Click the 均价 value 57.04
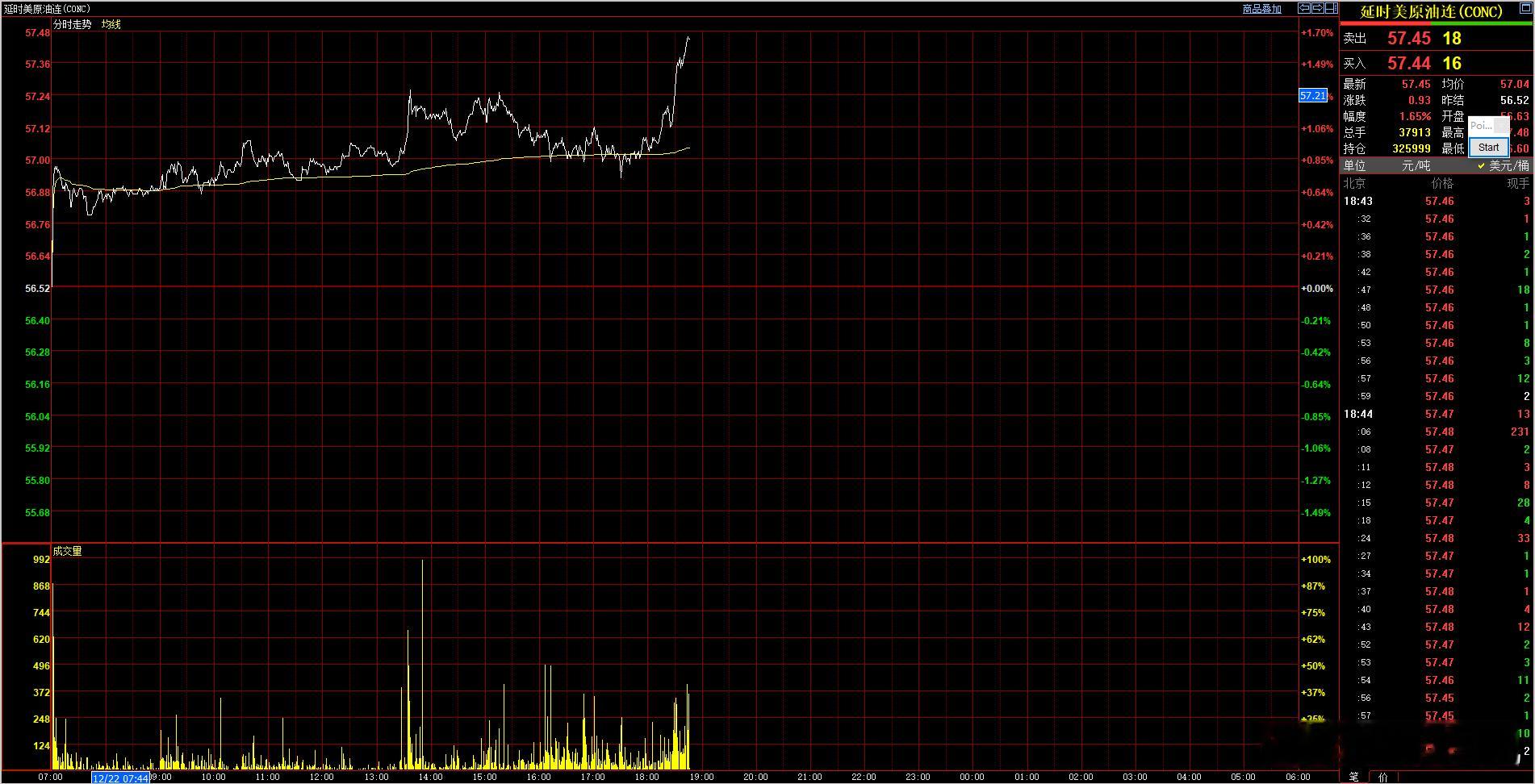Screen dimensions: 1535x784 pos(1514,84)
